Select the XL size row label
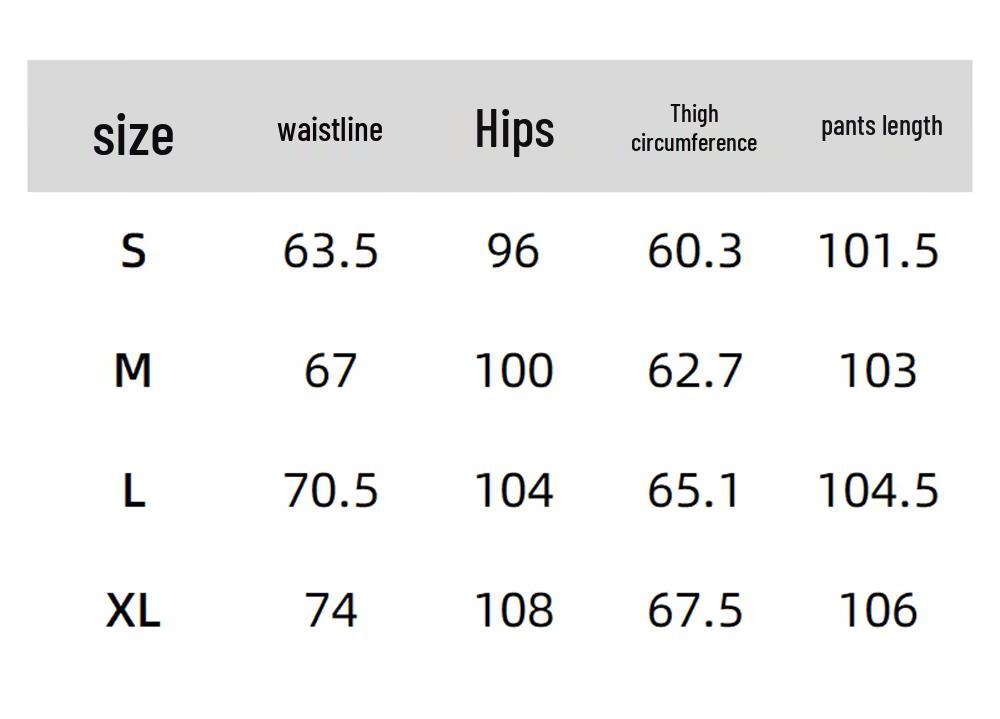The image size is (1000, 719). (x=133, y=611)
